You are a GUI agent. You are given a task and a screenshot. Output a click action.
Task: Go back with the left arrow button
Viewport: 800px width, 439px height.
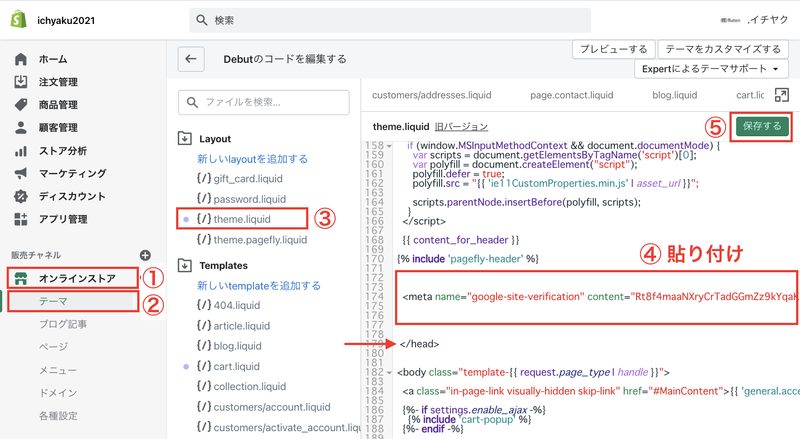tap(191, 59)
